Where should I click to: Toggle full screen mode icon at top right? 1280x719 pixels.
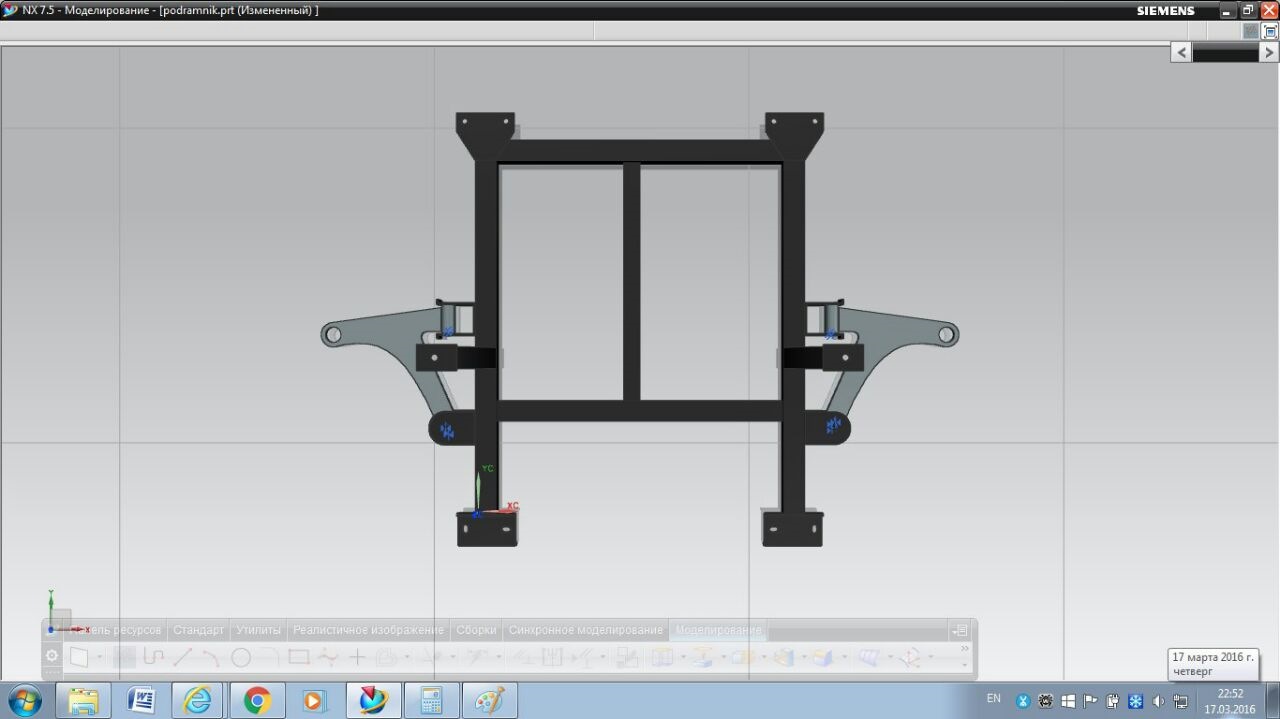[1271, 31]
